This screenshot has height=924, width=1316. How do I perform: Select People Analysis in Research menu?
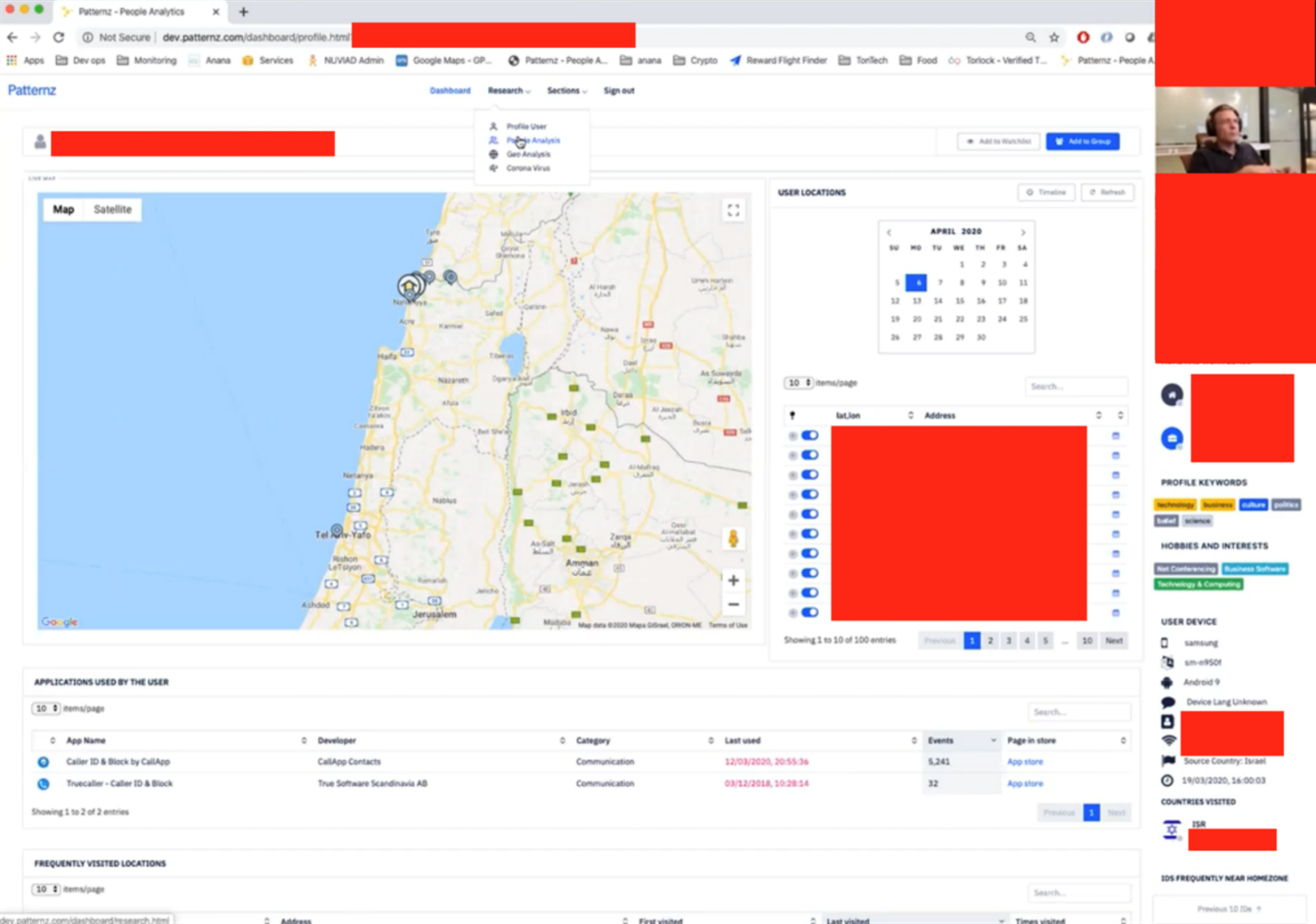[x=533, y=141]
